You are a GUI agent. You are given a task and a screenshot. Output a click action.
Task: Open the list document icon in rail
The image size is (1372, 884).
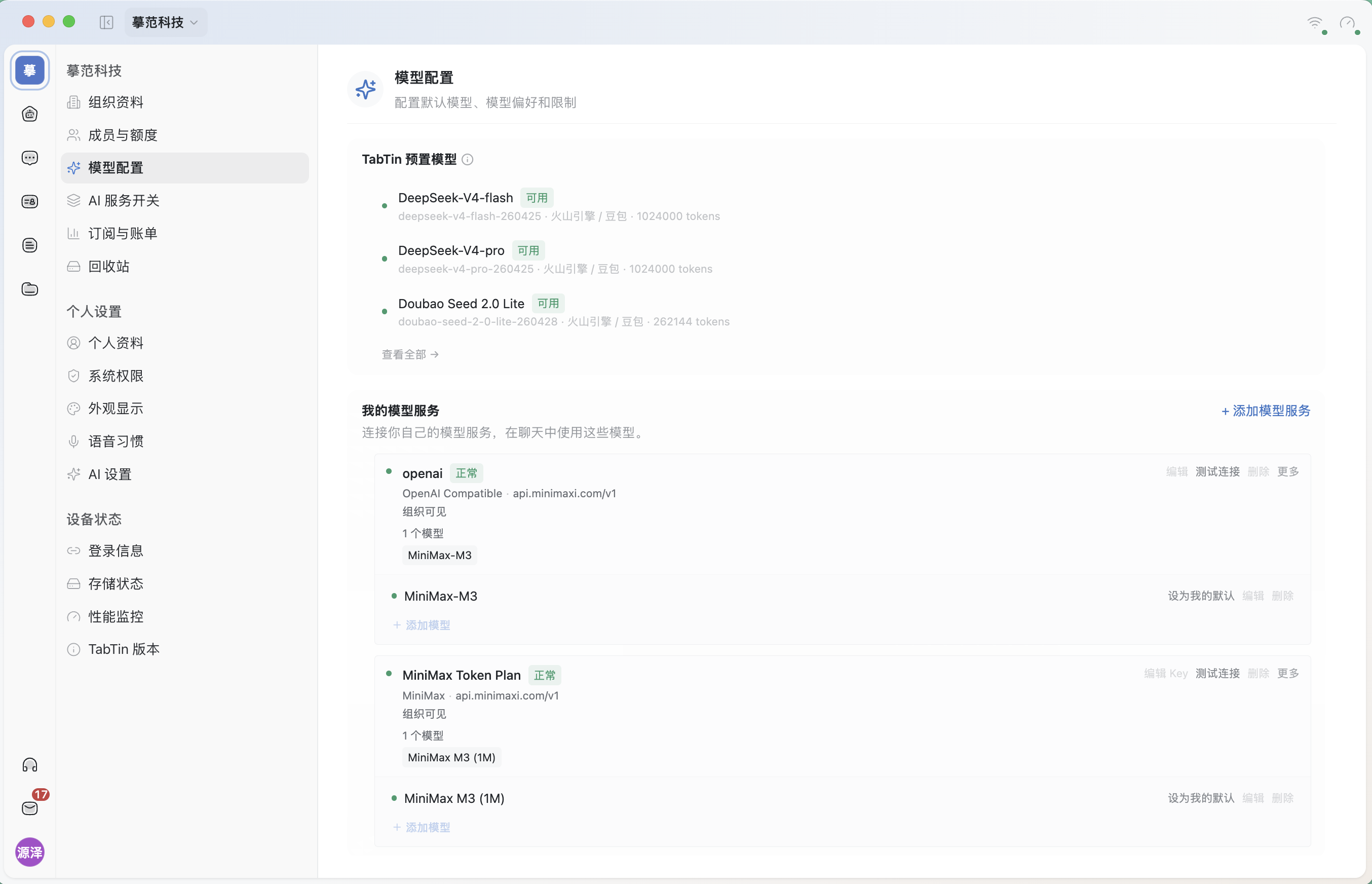click(x=30, y=245)
